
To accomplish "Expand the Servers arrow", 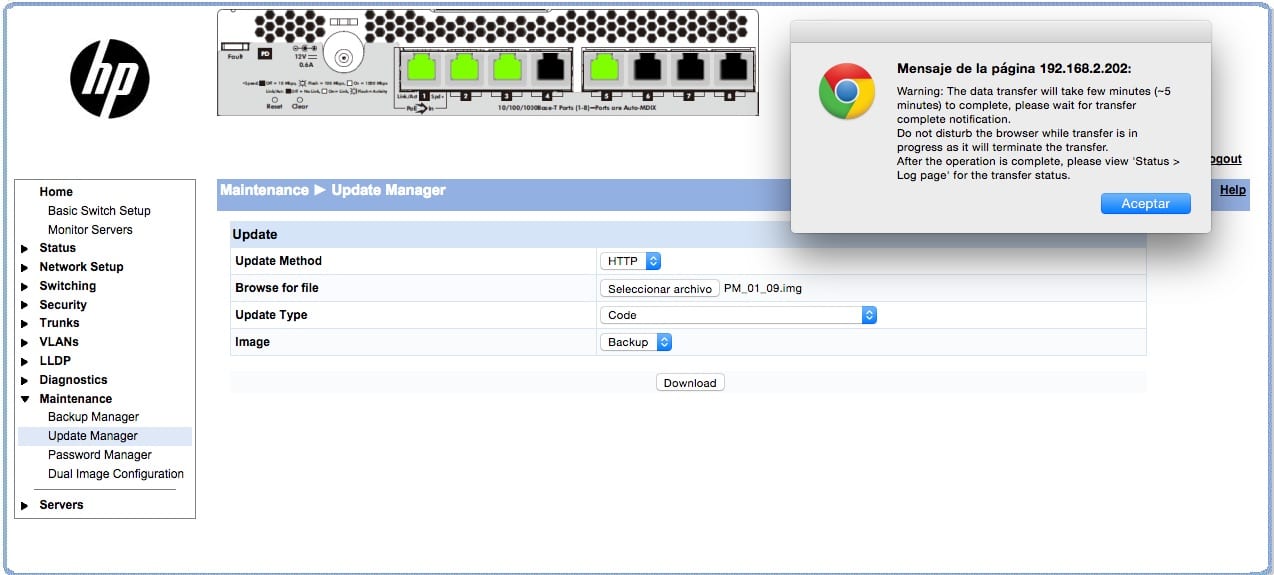I will coord(25,506).
